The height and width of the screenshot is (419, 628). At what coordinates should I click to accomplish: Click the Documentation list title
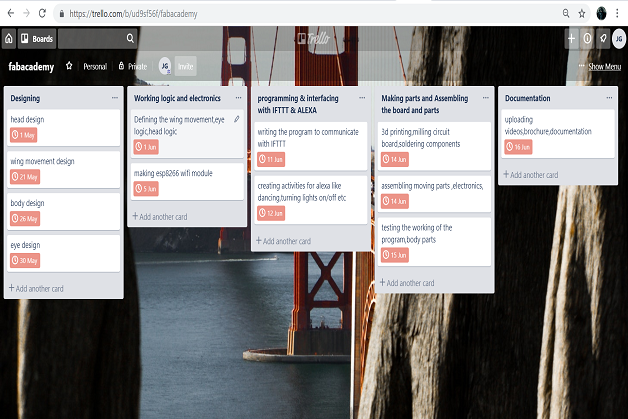[527, 98]
